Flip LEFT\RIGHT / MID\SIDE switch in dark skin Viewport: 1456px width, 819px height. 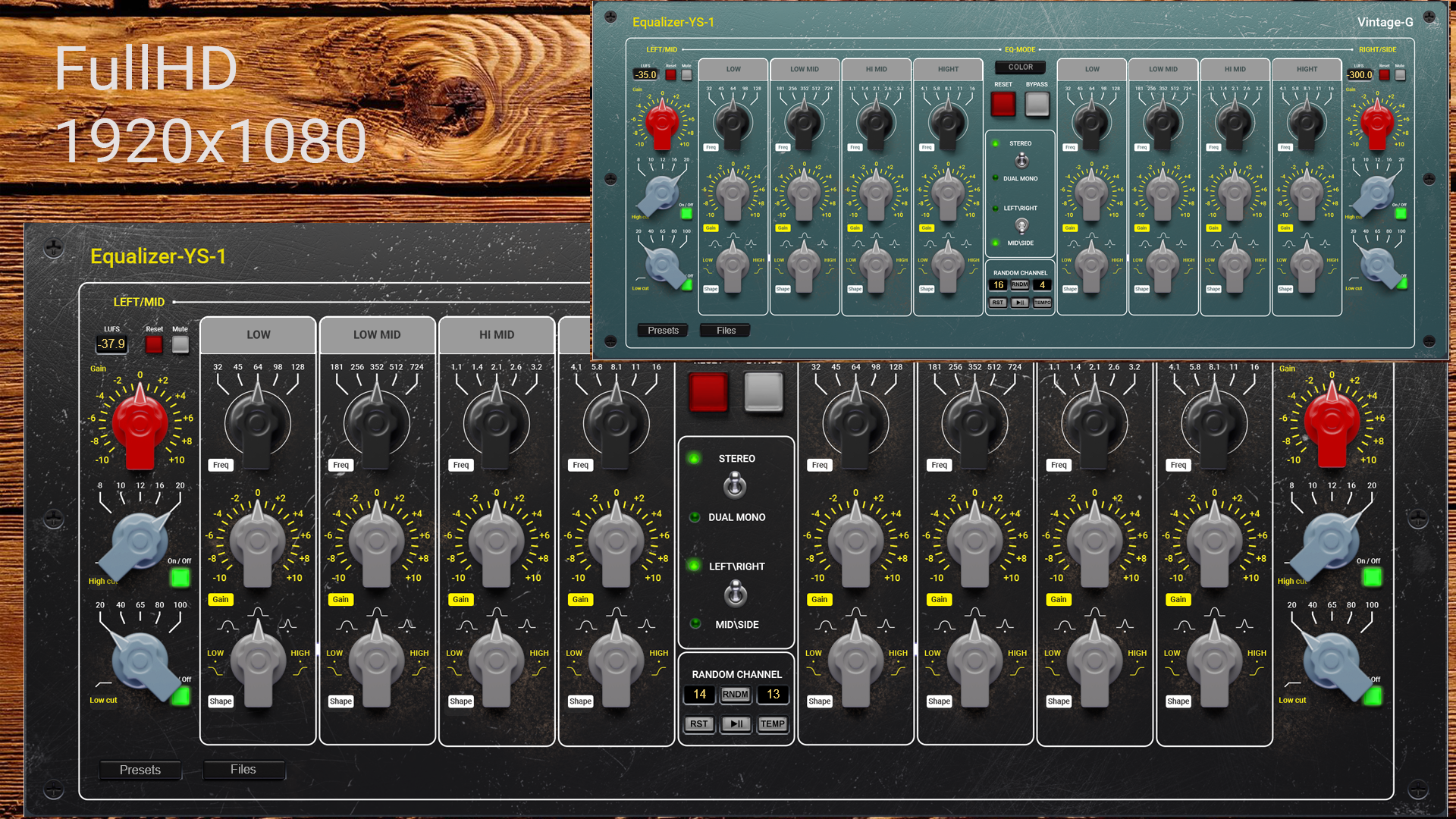click(735, 594)
